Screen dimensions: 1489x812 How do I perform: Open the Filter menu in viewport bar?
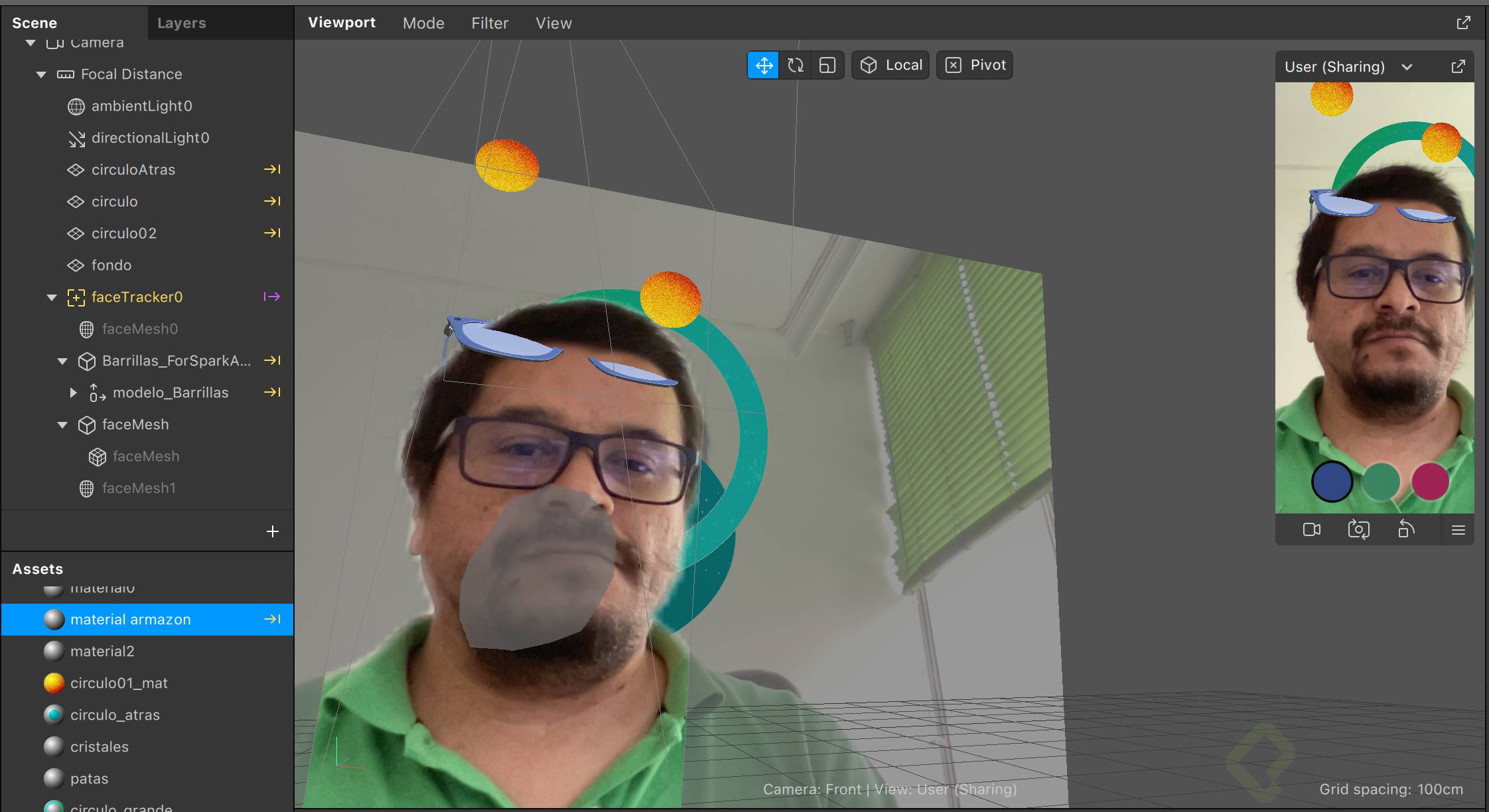coord(490,23)
